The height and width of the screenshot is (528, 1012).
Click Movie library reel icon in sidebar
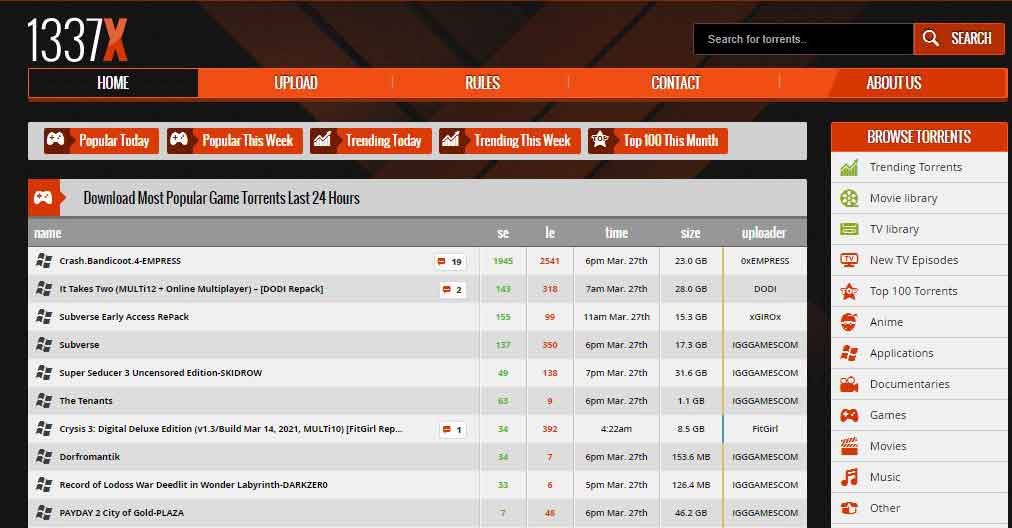click(849, 198)
